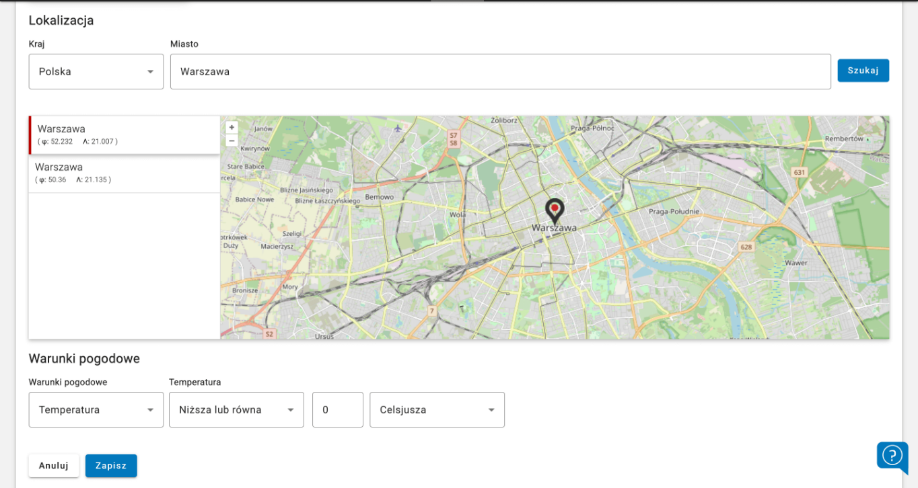Select Warszawa result with latitude 50.36
The image size is (918, 488).
[125, 173]
